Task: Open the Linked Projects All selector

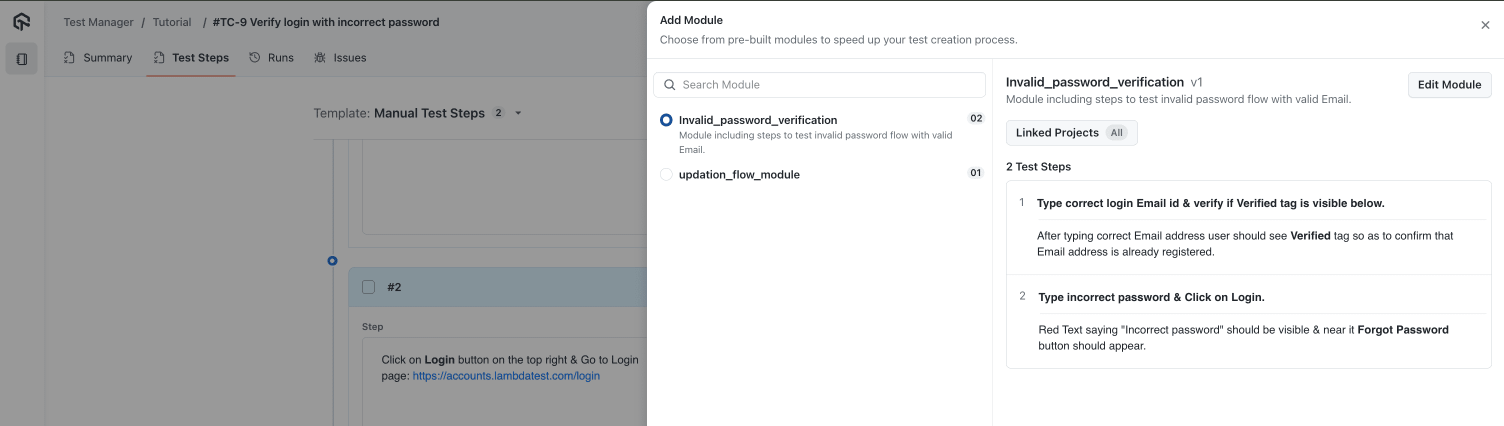Action: coord(1072,133)
